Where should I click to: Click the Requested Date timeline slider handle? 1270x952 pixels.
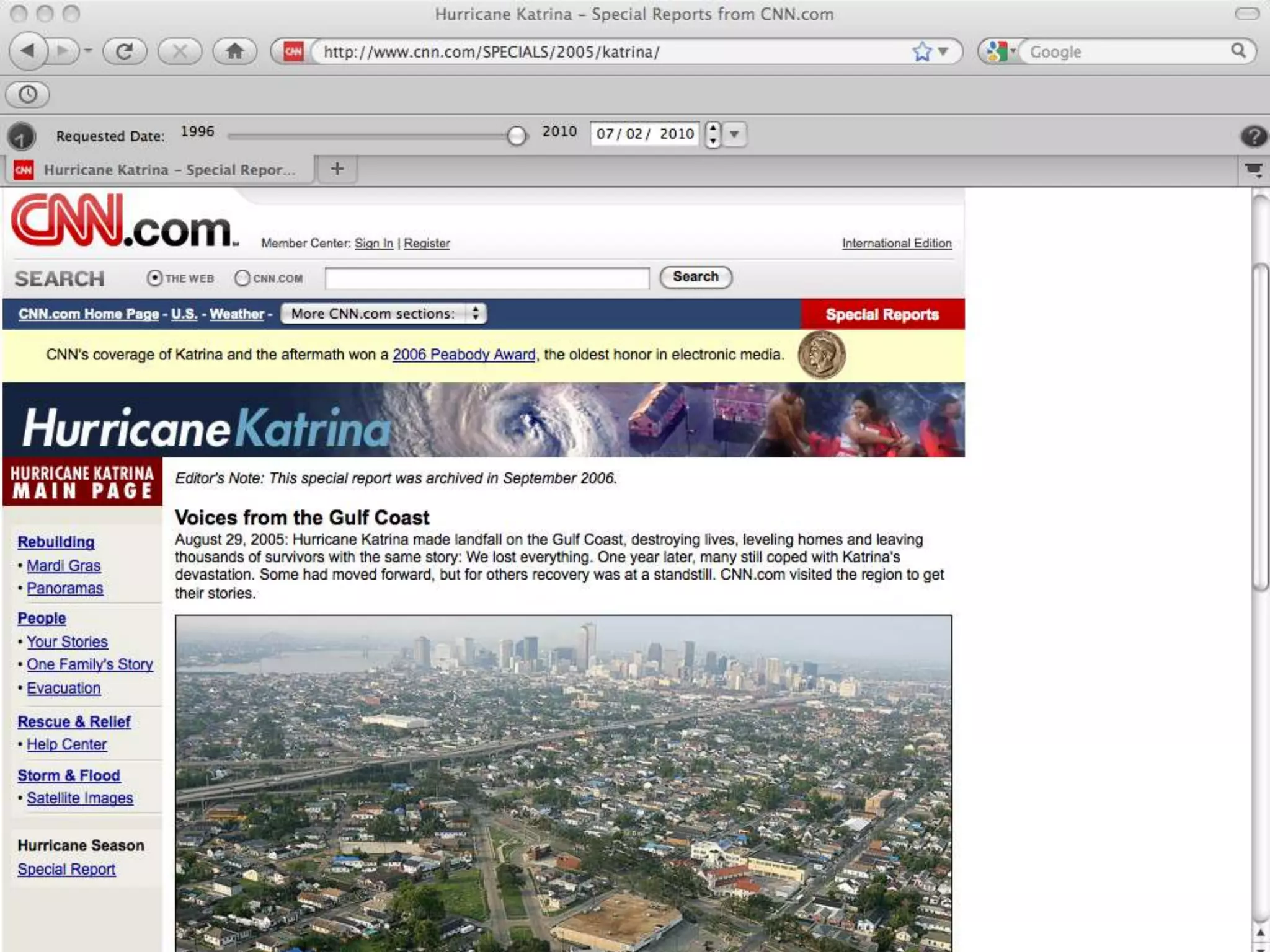(516, 135)
